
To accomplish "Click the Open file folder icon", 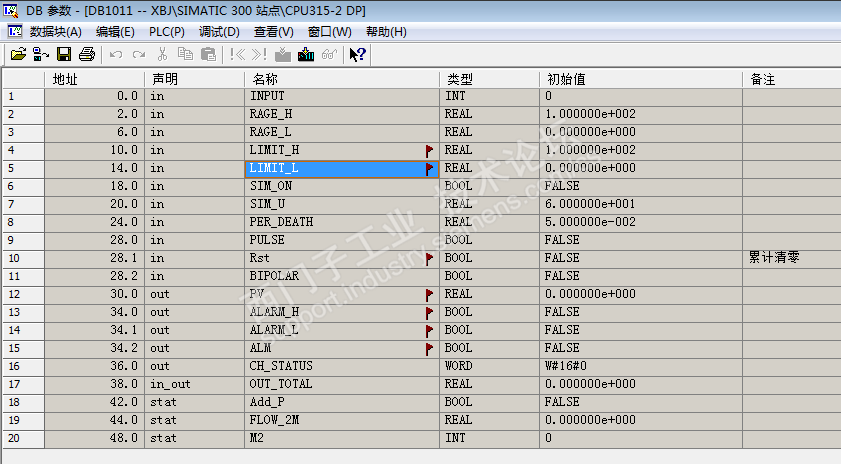I will (x=18, y=54).
